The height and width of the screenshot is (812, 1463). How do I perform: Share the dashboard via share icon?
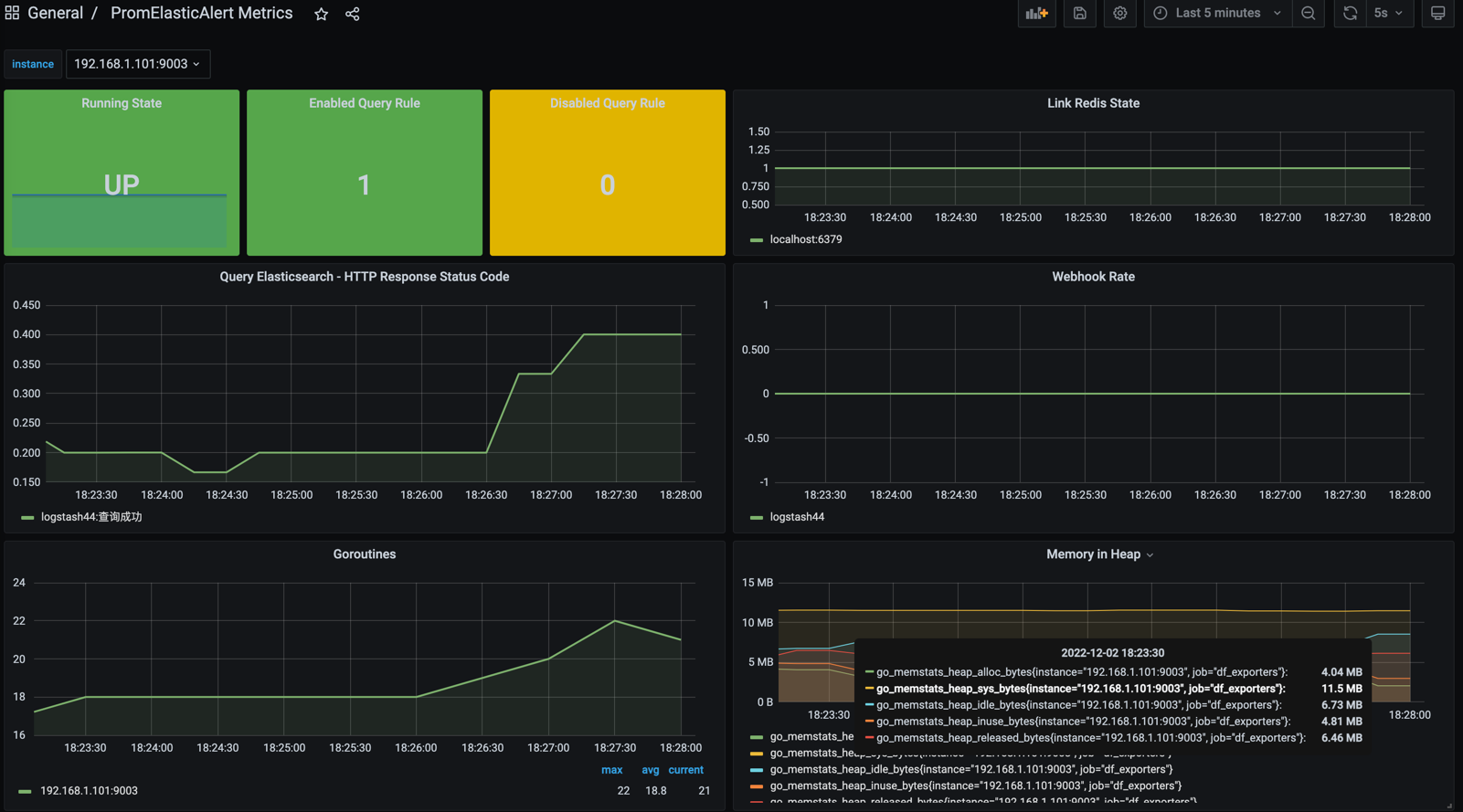(352, 14)
